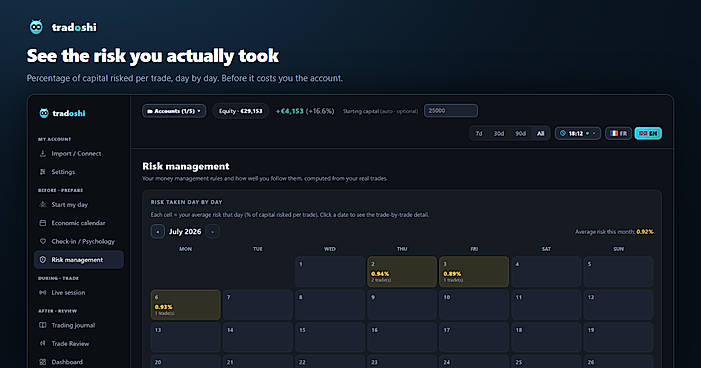Open Import / Connect page
The height and width of the screenshot is (368, 701).
(79, 153)
